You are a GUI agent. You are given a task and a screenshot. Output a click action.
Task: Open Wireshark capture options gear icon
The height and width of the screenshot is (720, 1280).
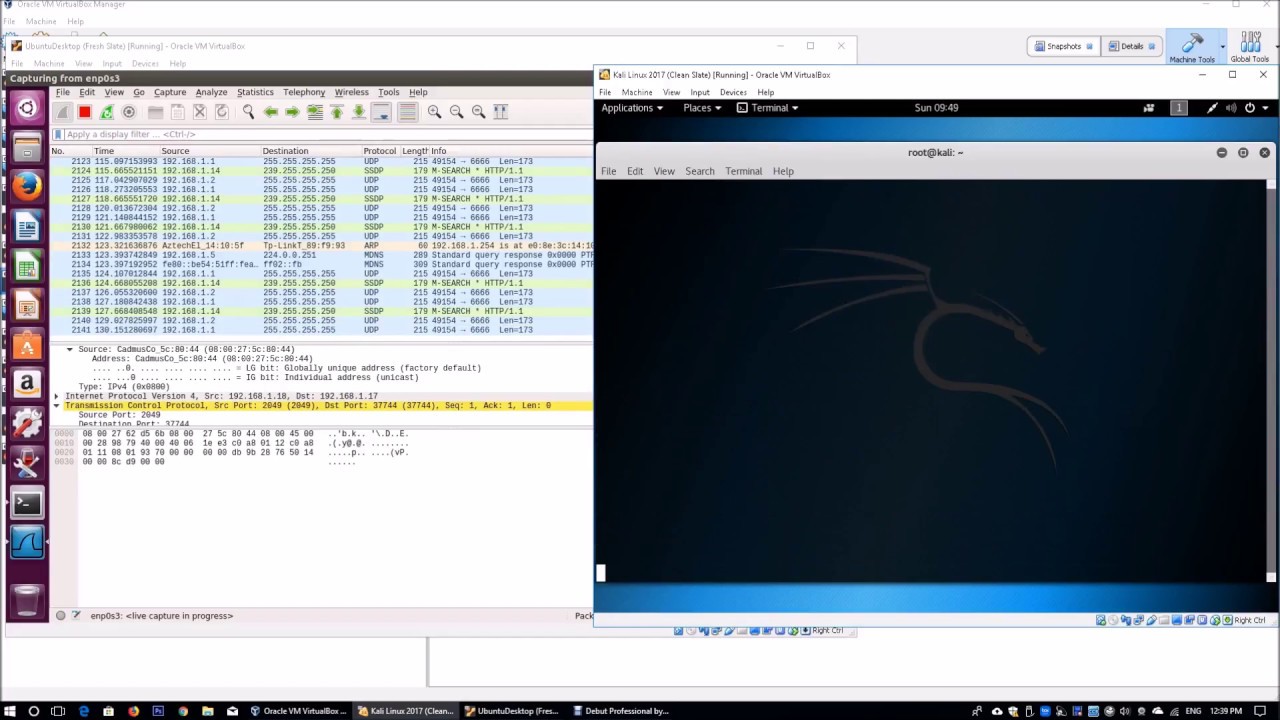tap(129, 112)
